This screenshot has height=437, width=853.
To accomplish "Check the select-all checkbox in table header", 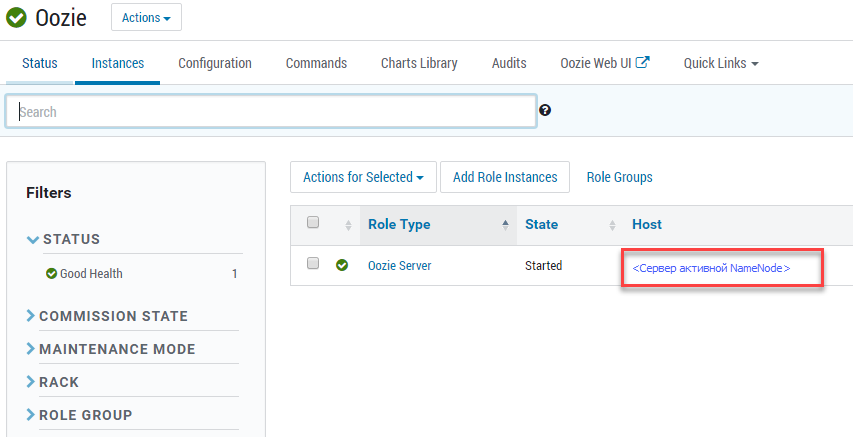I will tap(313, 223).
